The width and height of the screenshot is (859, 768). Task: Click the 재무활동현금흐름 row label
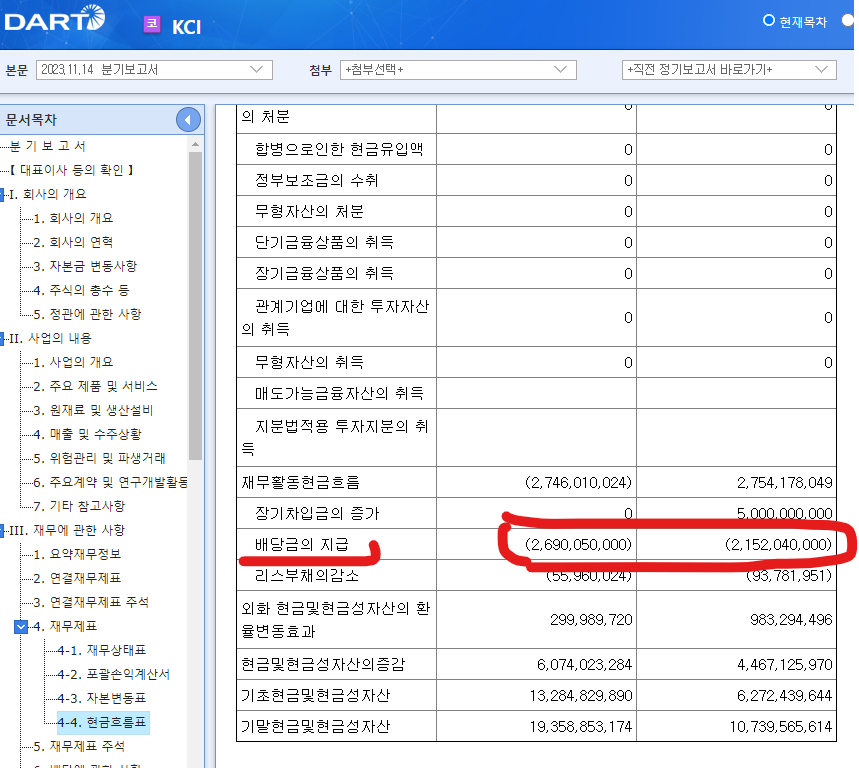coord(300,483)
